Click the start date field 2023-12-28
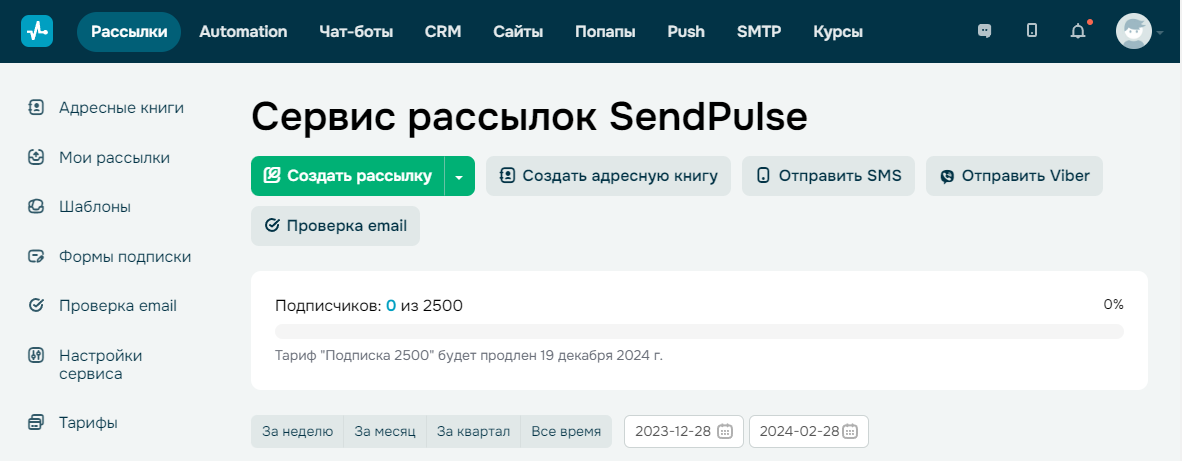 (x=684, y=432)
